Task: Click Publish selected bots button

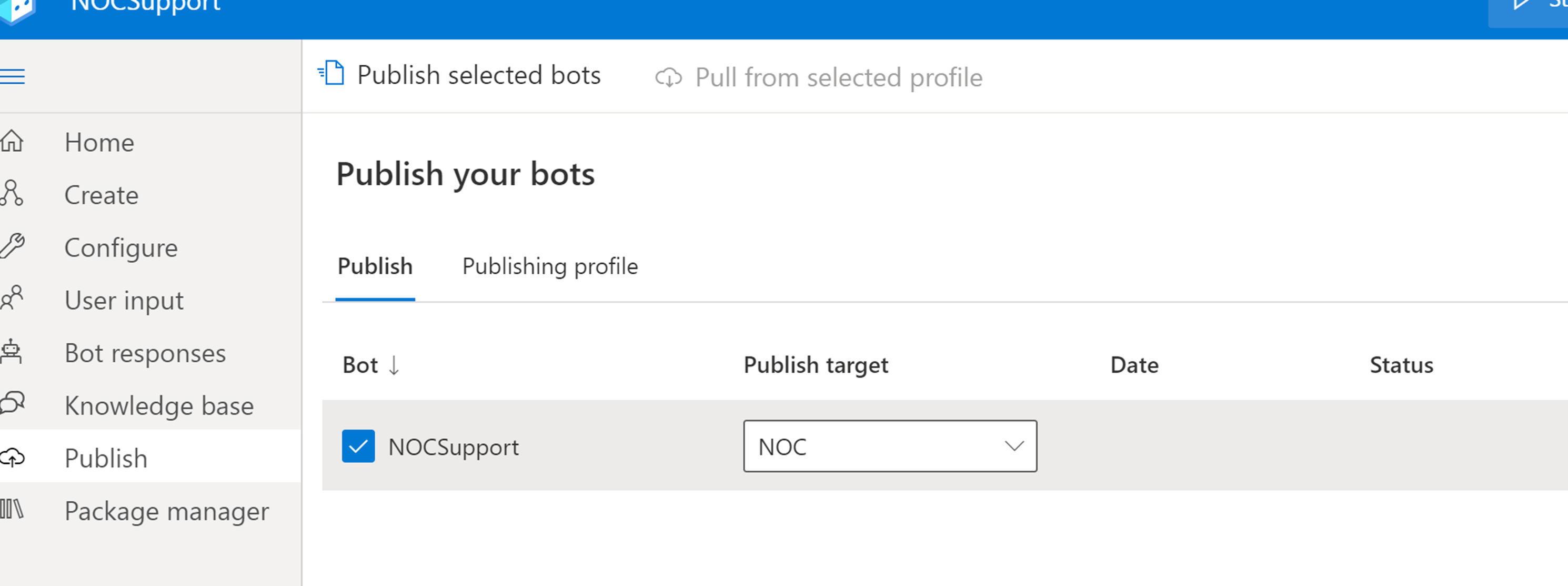Action: (459, 75)
